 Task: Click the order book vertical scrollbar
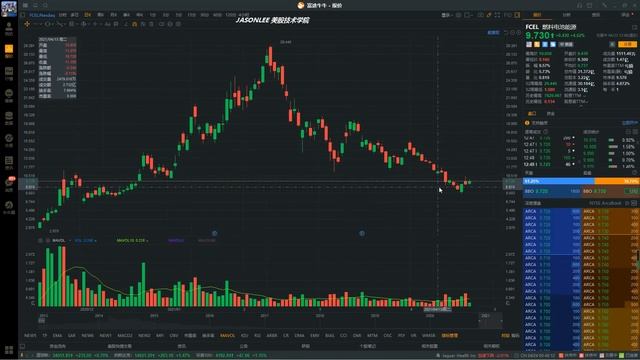point(638,256)
